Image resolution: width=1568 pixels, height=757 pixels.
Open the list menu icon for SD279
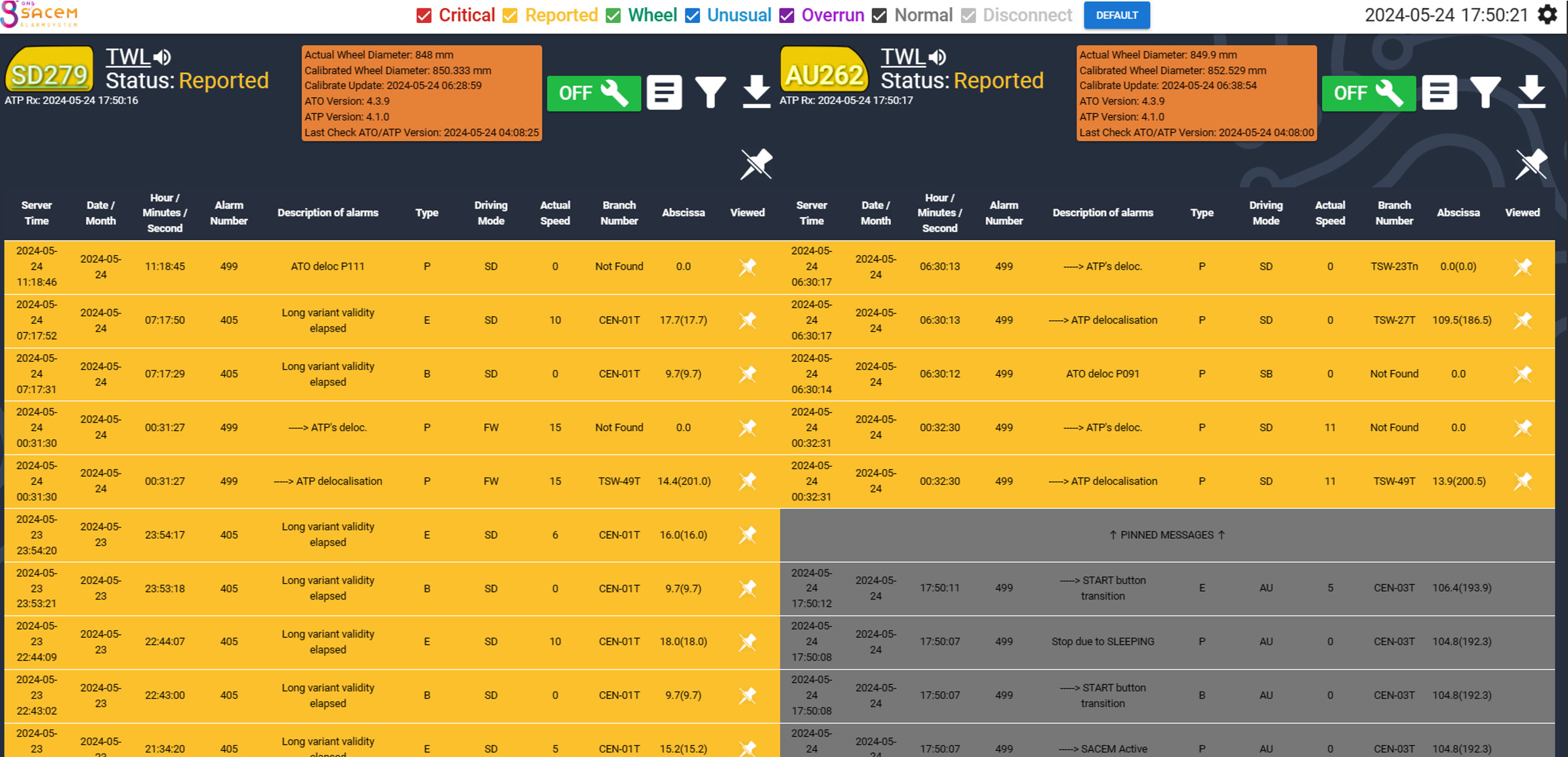[x=664, y=92]
